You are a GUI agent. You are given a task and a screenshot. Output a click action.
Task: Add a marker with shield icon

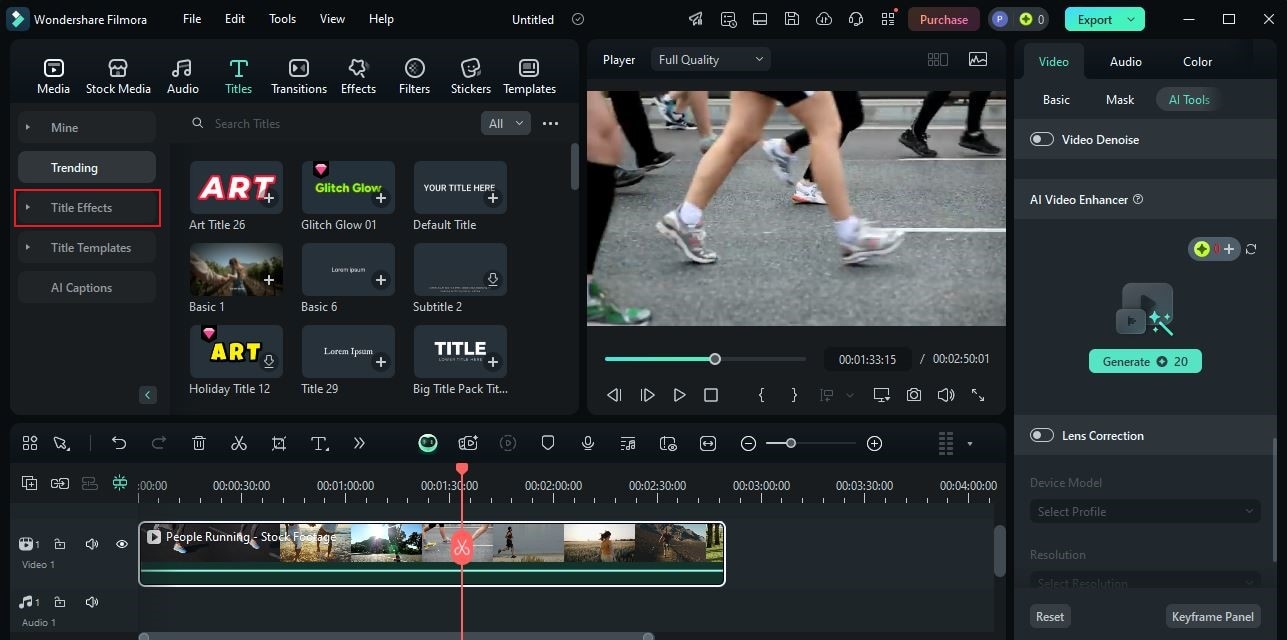(548, 443)
